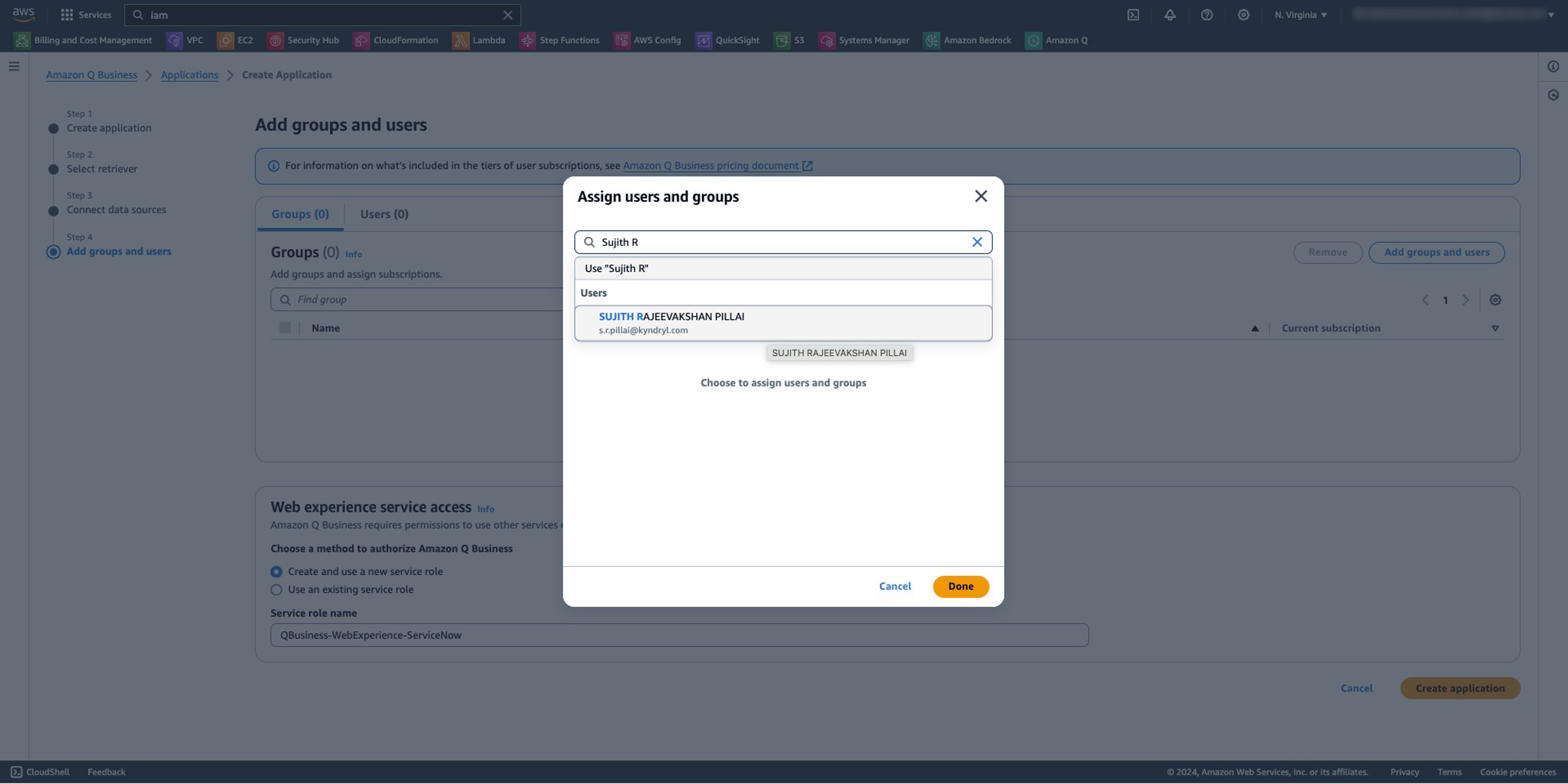Switch to the Users (0) tab
The width and height of the screenshot is (1568, 784).
coord(384,214)
